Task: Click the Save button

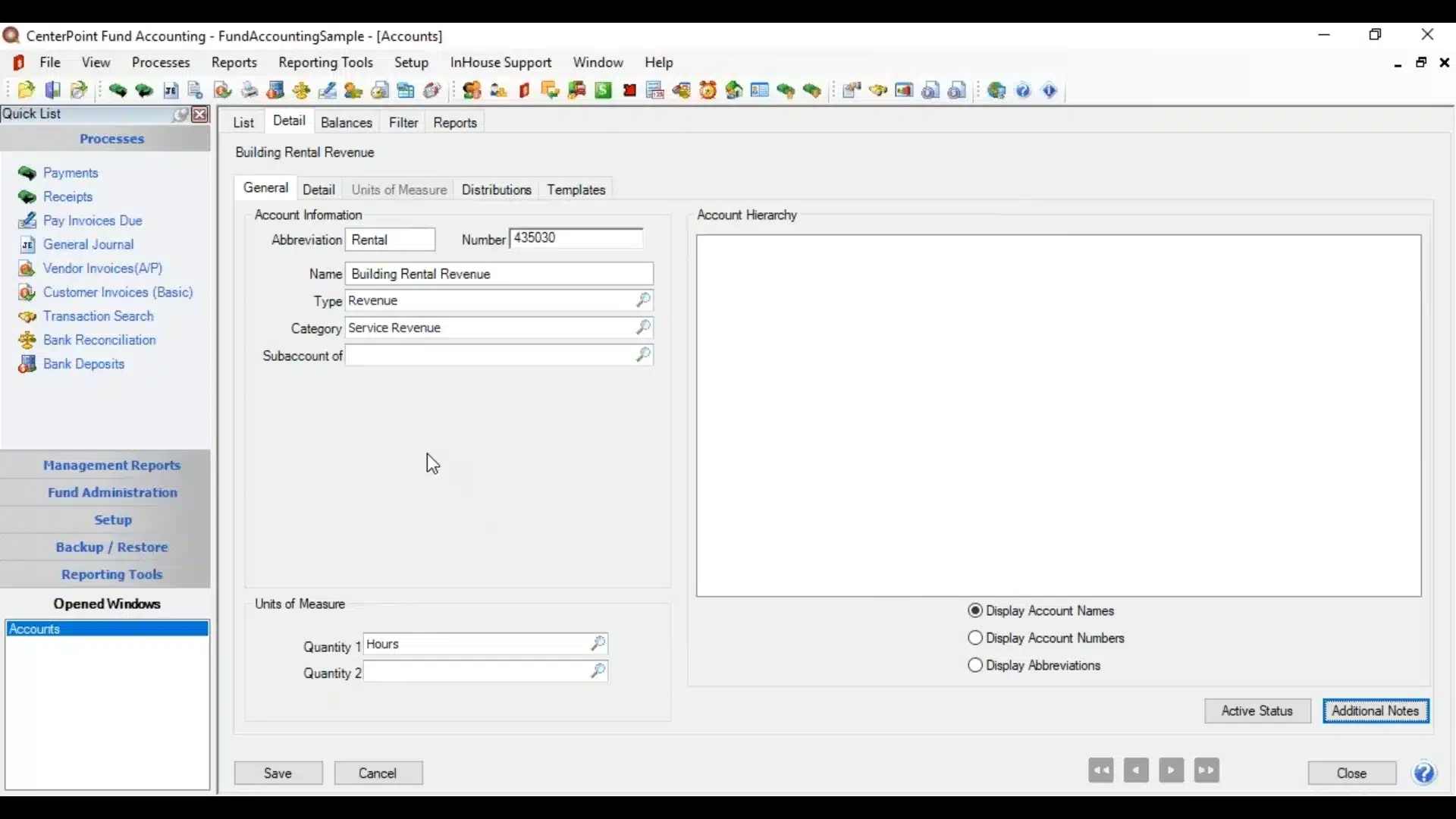Action: (278, 773)
